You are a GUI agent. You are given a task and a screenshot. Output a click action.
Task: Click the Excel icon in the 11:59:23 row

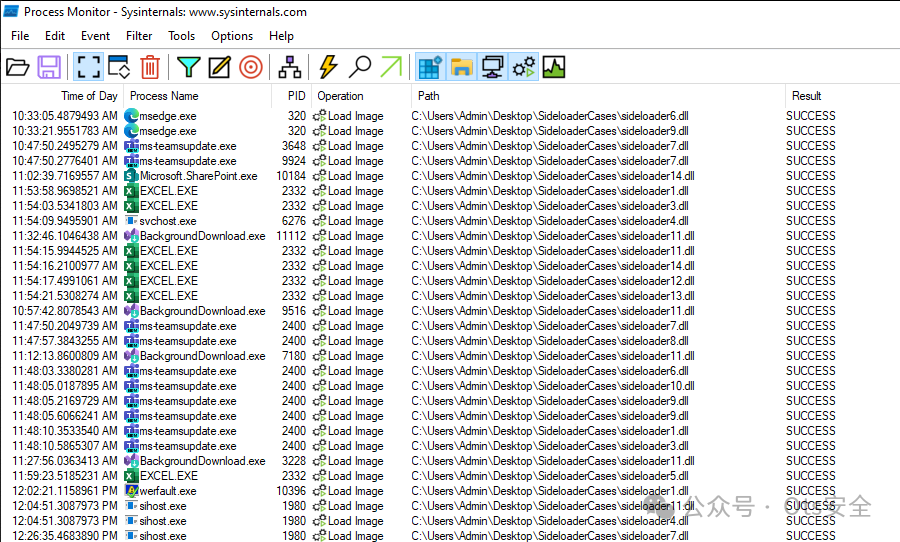click(131, 476)
